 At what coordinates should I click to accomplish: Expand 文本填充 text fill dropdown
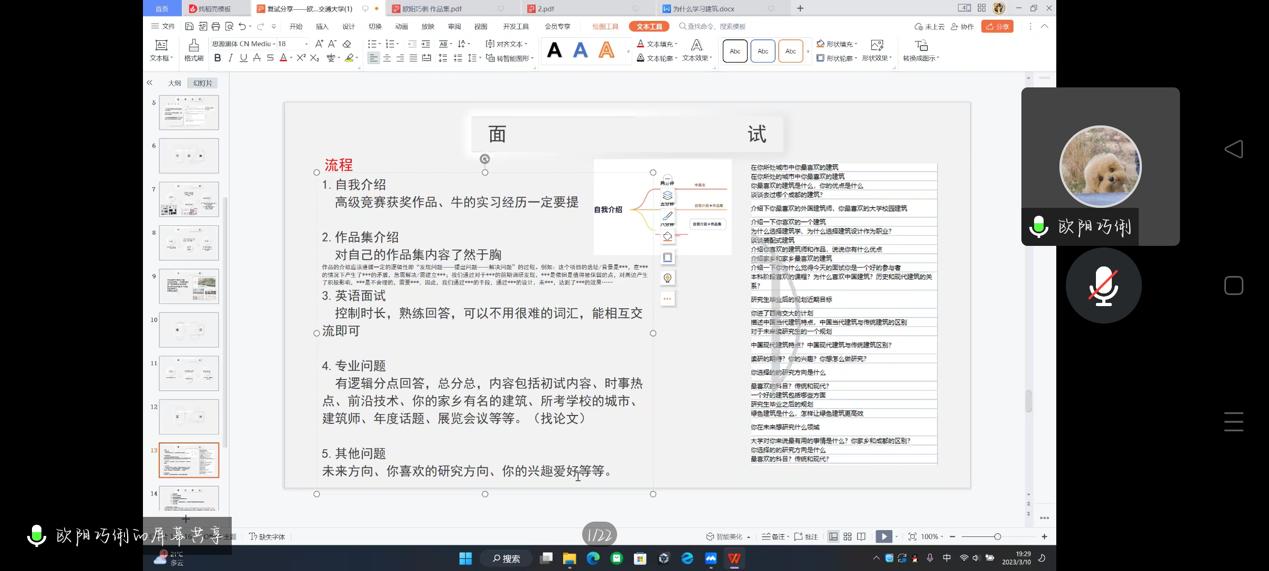pos(676,44)
